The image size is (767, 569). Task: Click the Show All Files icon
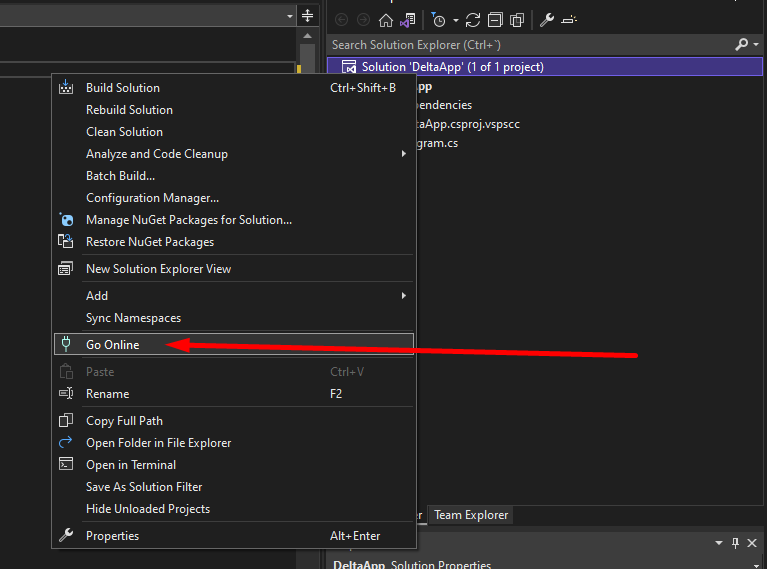tap(517, 20)
